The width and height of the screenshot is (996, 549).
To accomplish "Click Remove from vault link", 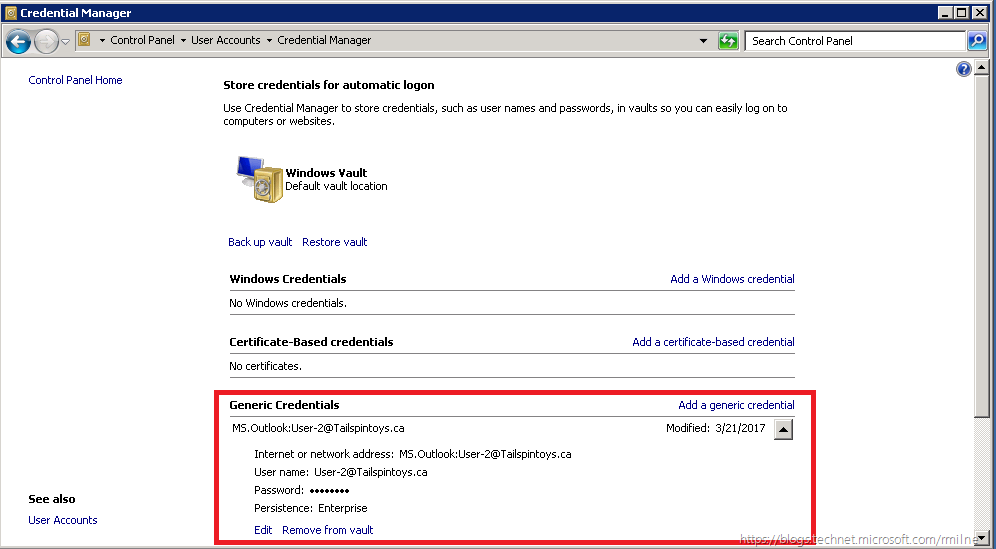I will coord(327,530).
